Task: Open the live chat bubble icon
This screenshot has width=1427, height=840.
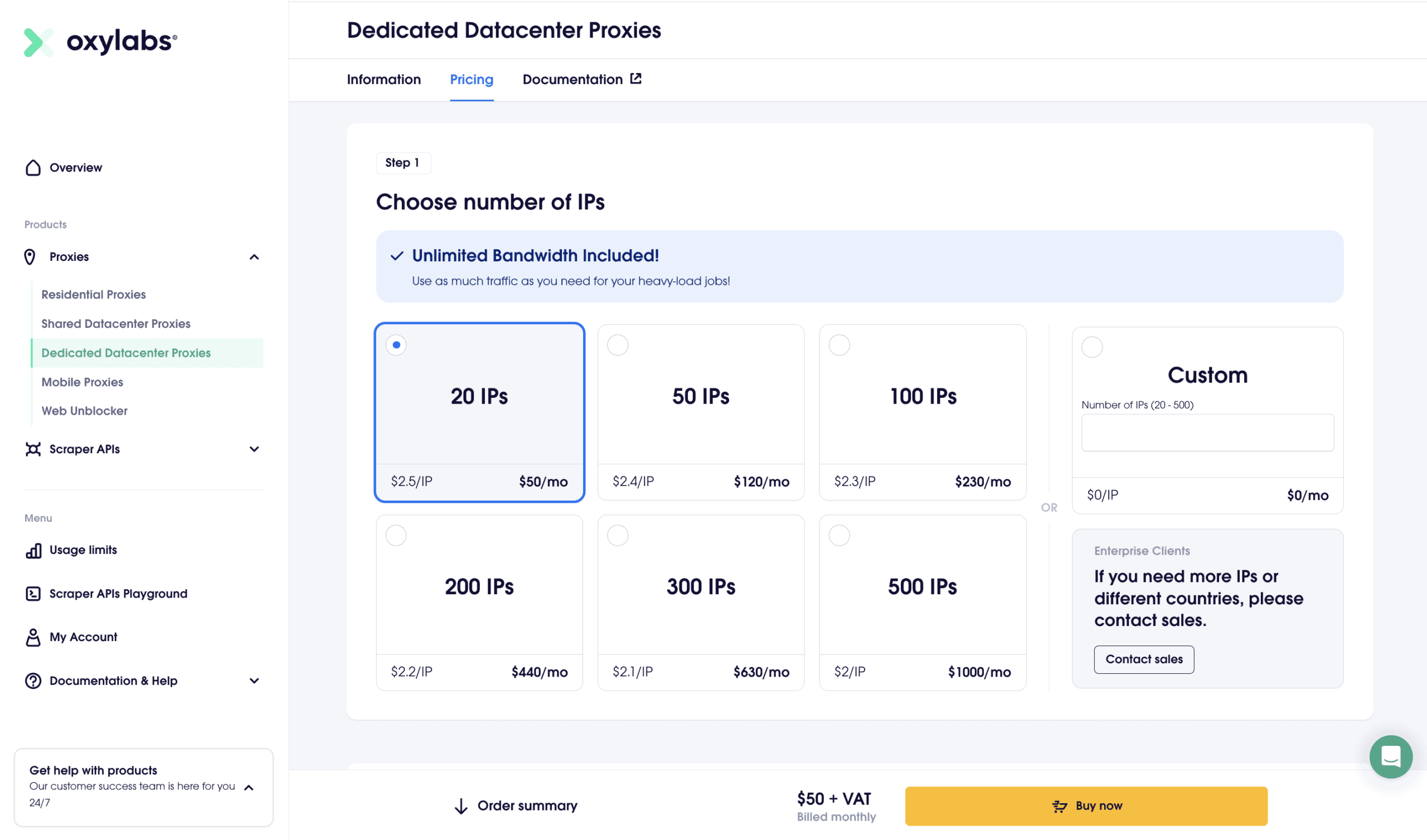Action: 1390,756
